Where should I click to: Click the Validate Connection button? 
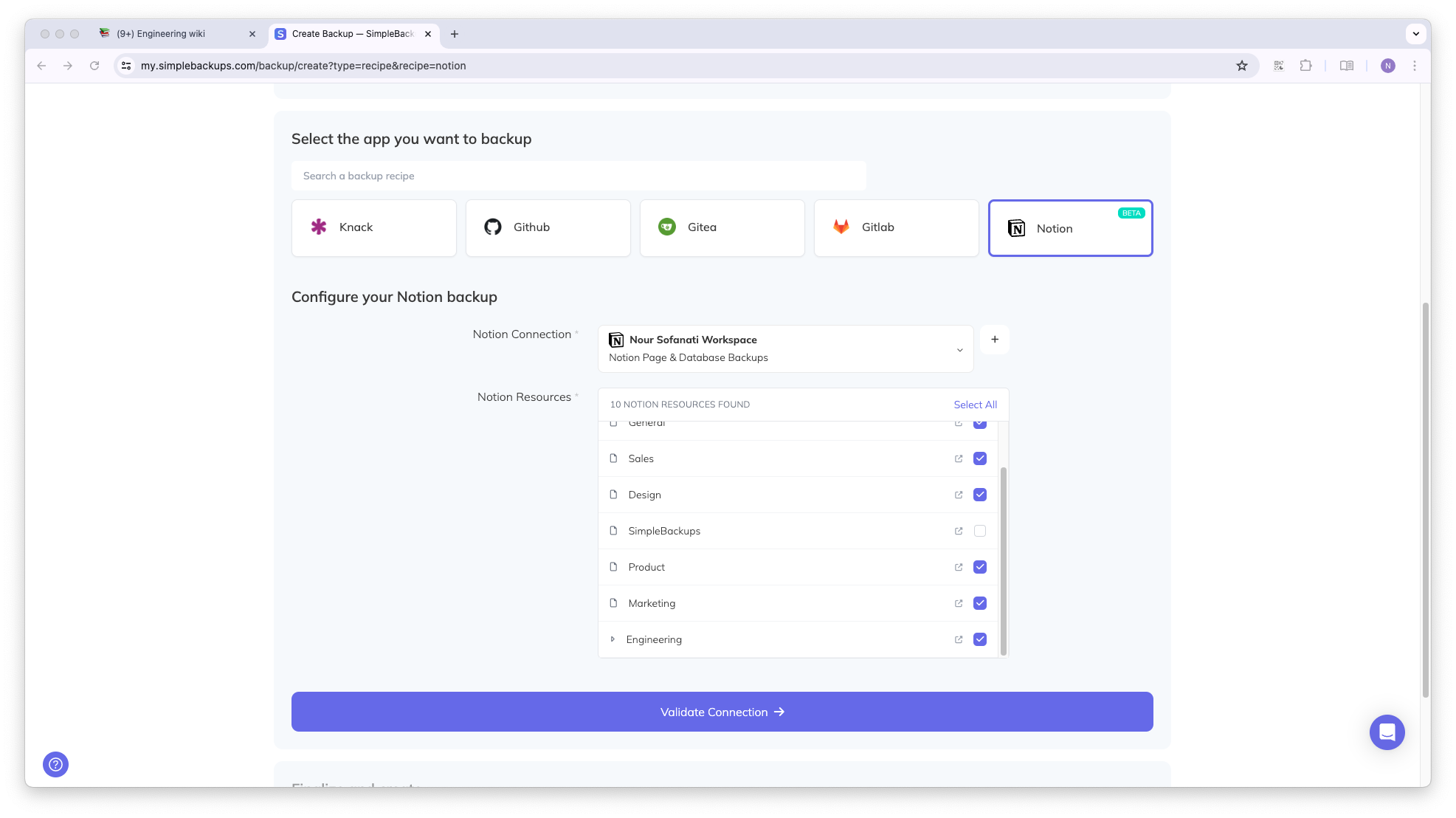(721, 712)
